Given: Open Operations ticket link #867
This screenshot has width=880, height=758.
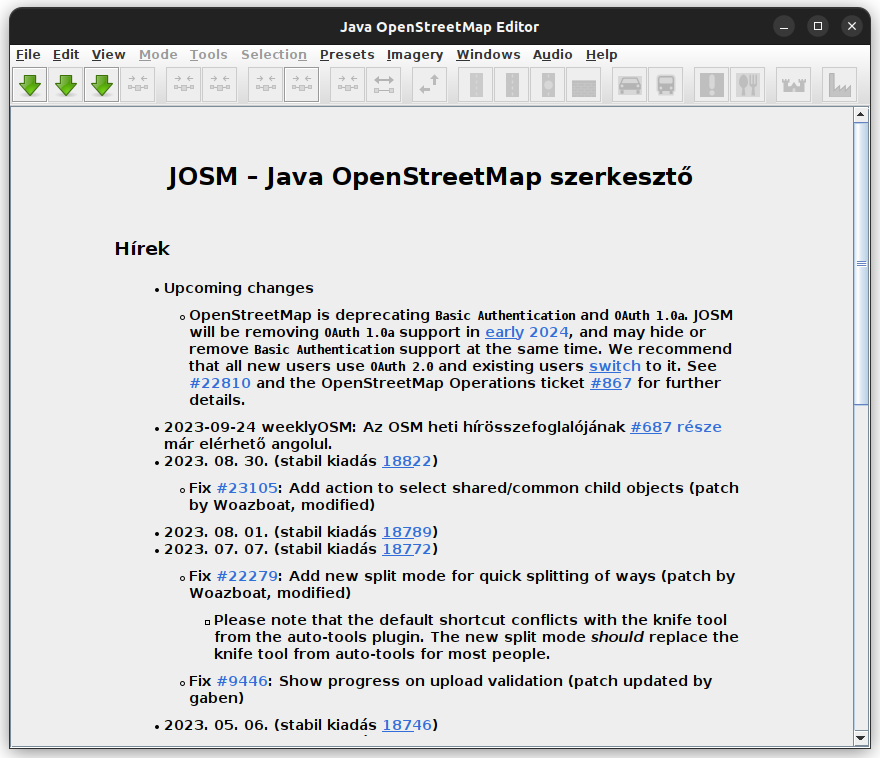Looking at the screenshot, I should (x=611, y=383).
